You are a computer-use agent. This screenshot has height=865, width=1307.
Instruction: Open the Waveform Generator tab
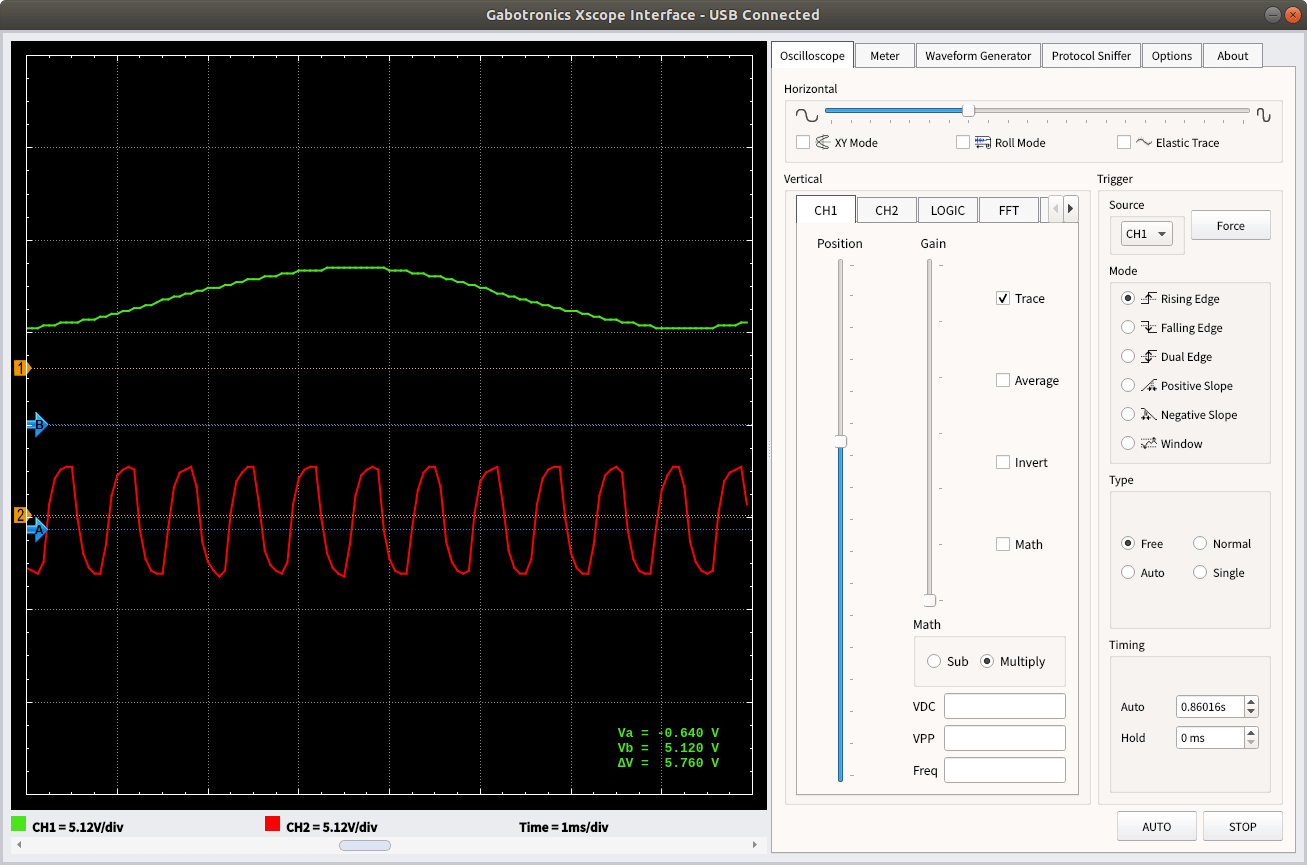click(x=978, y=56)
